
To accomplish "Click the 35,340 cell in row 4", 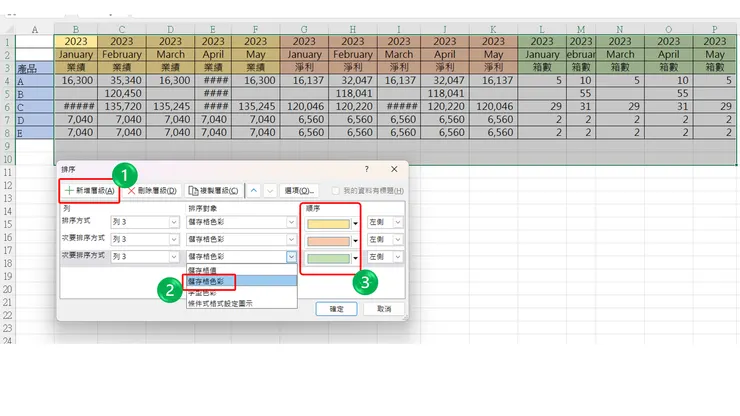I will [x=122, y=81].
